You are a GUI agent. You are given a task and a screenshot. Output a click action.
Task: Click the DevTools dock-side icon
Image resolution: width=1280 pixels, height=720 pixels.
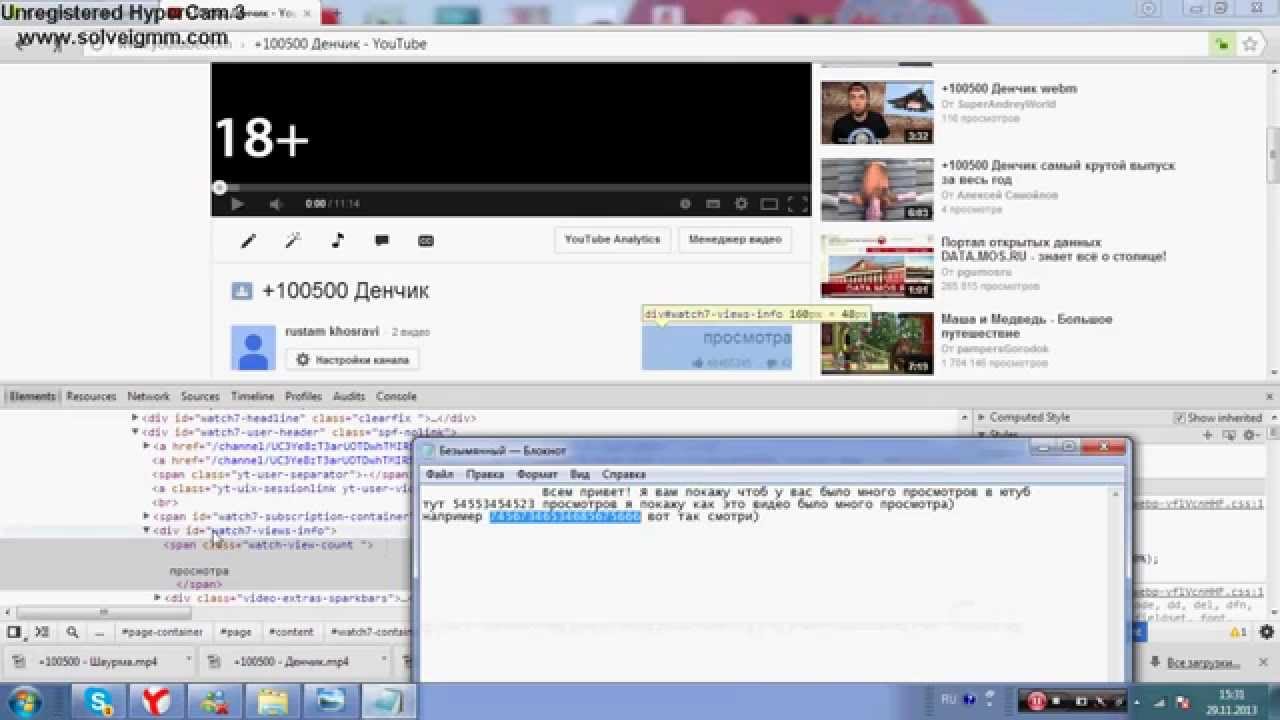tap(14, 632)
